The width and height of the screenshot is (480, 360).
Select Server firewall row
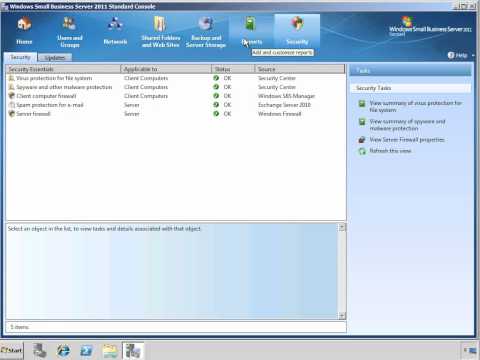point(176,114)
